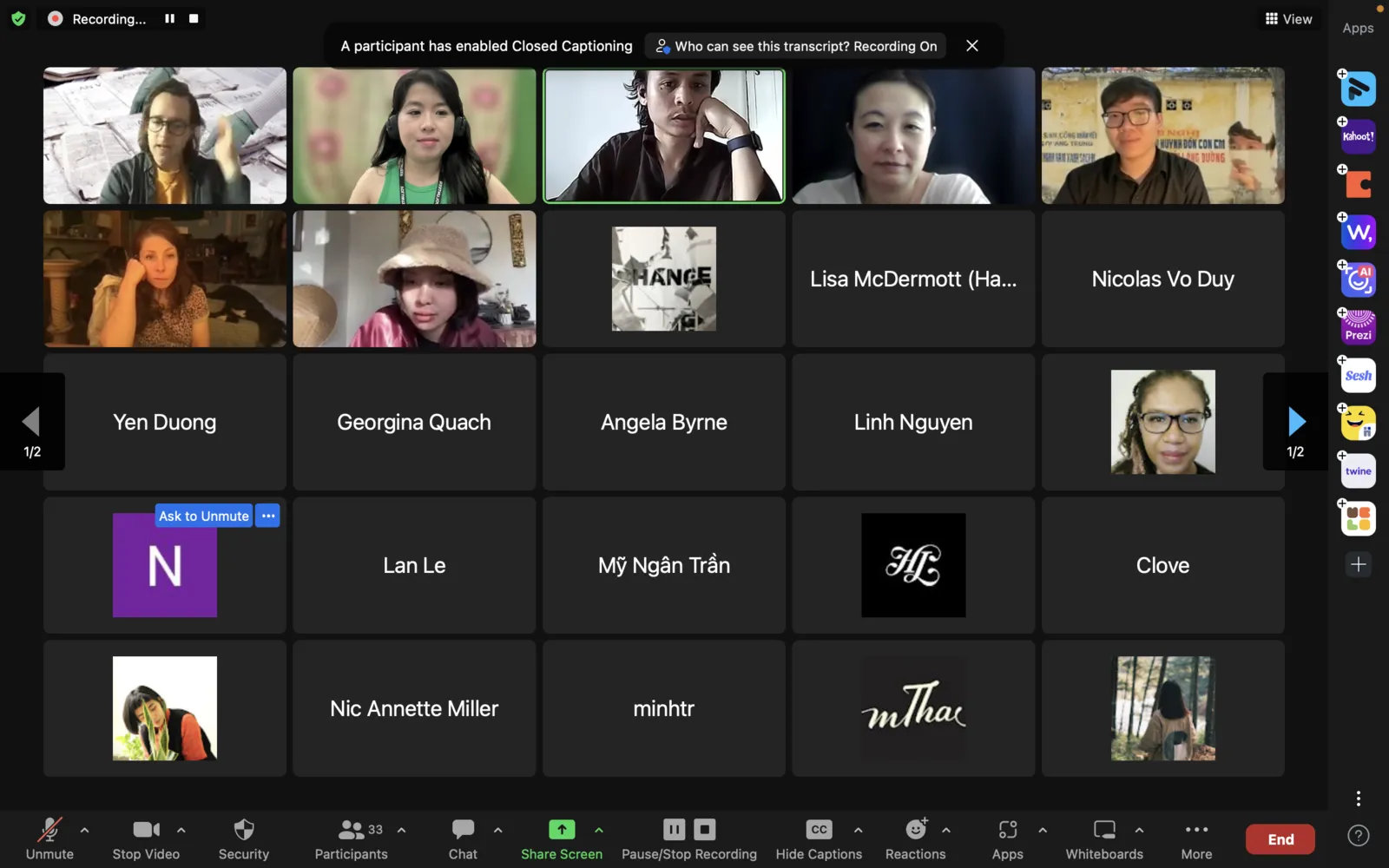Open options menu on N participant tile
Viewport: 1389px width, 868px height.
coord(268,516)
